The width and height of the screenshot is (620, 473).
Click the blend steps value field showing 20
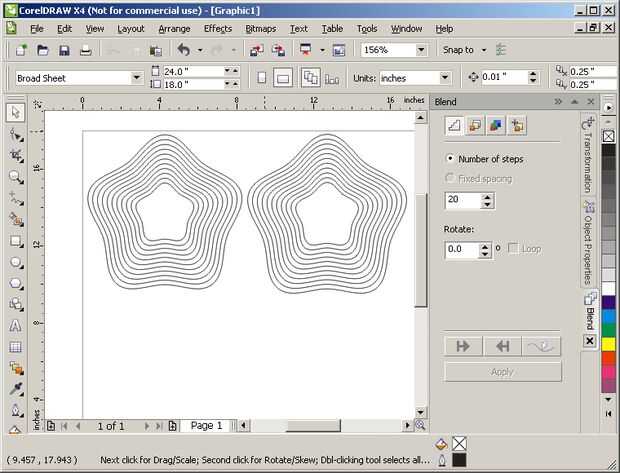click(463, 200)
